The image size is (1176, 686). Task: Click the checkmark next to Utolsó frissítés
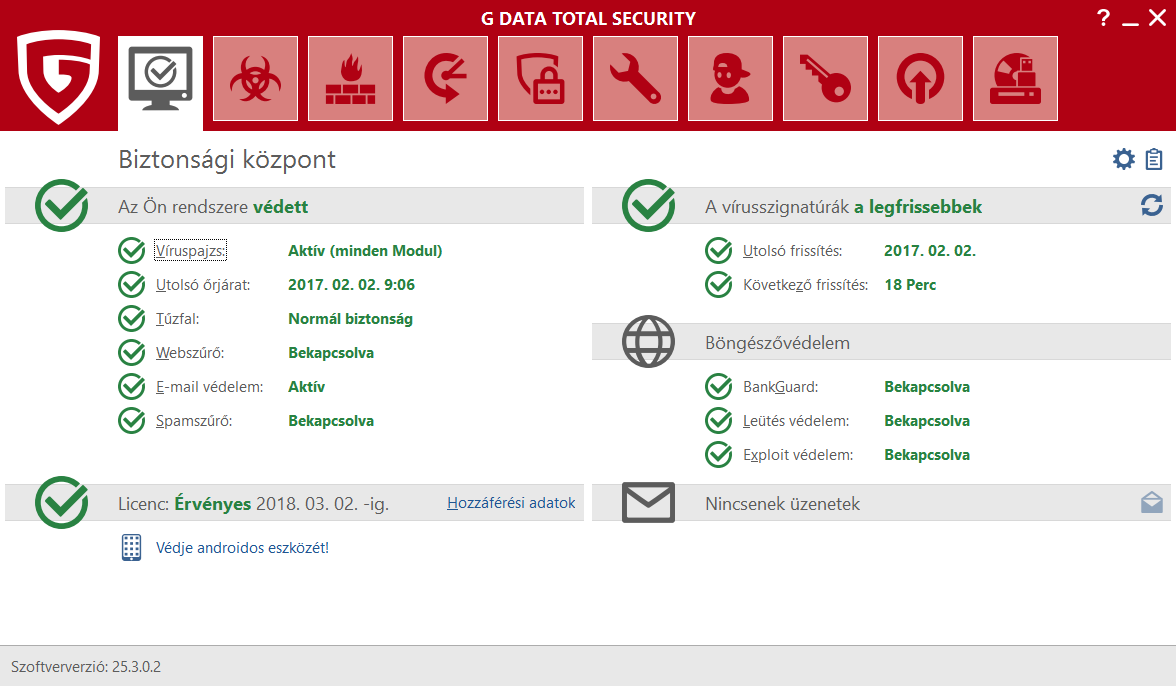coord(719,250)
